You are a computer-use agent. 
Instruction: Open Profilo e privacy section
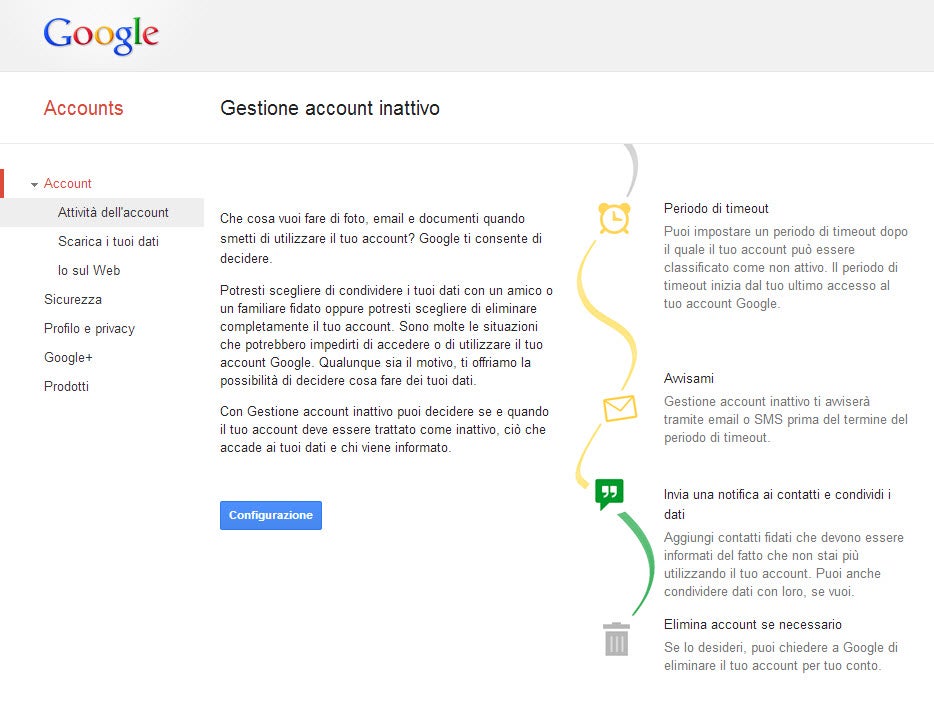pyautogui.click(x=89, y=328)
